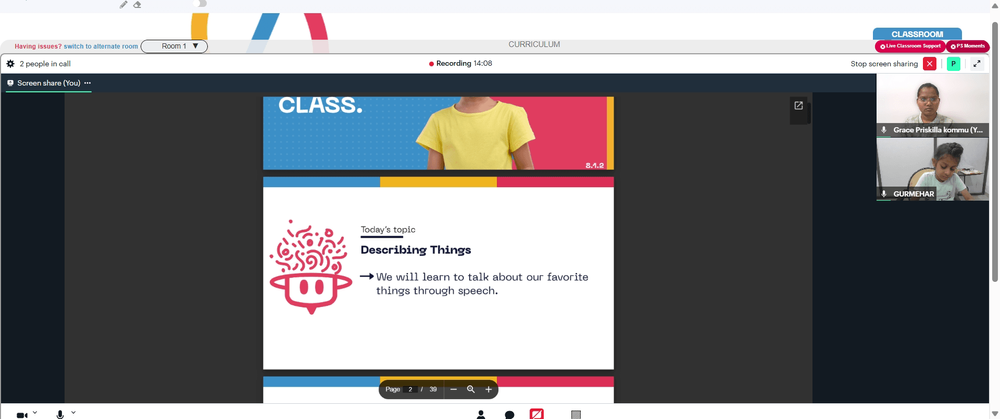Click the green P participant badge
Screen dimensions: 1000x419
coord(953,64)
